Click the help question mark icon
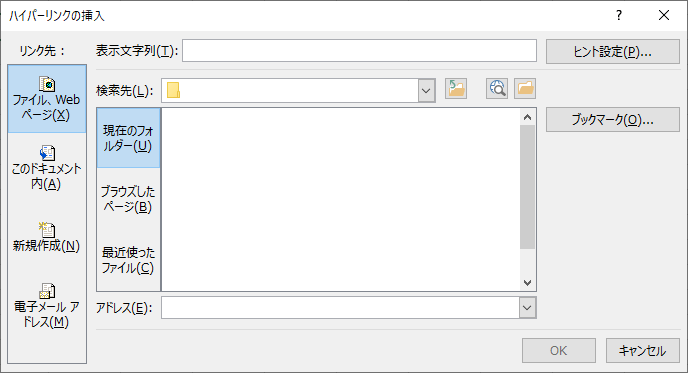688x373 pixels. click(x=619, y=15)
